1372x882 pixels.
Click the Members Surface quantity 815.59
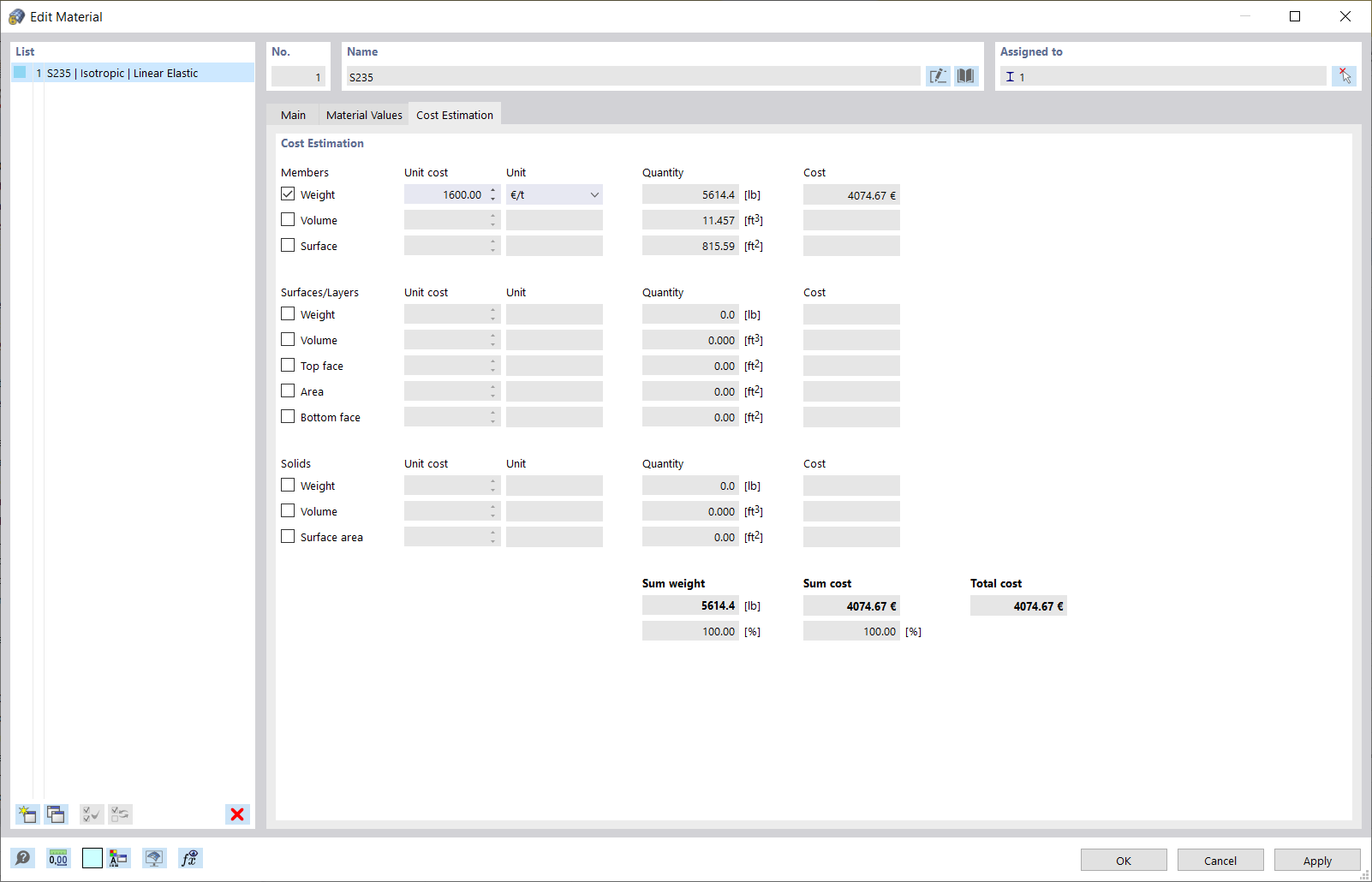(x=690, y=247)
